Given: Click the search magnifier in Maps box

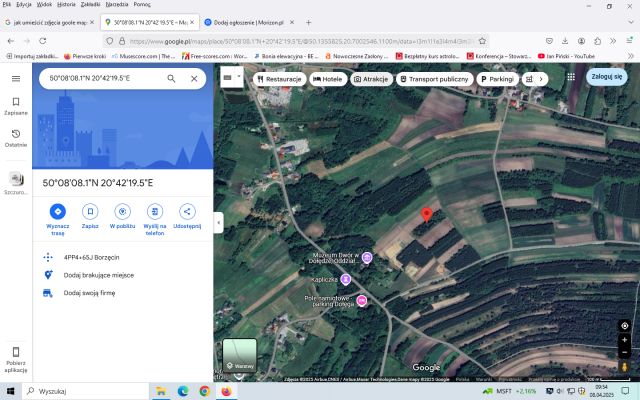Looking at the screenshot, I should click(171, 78).
